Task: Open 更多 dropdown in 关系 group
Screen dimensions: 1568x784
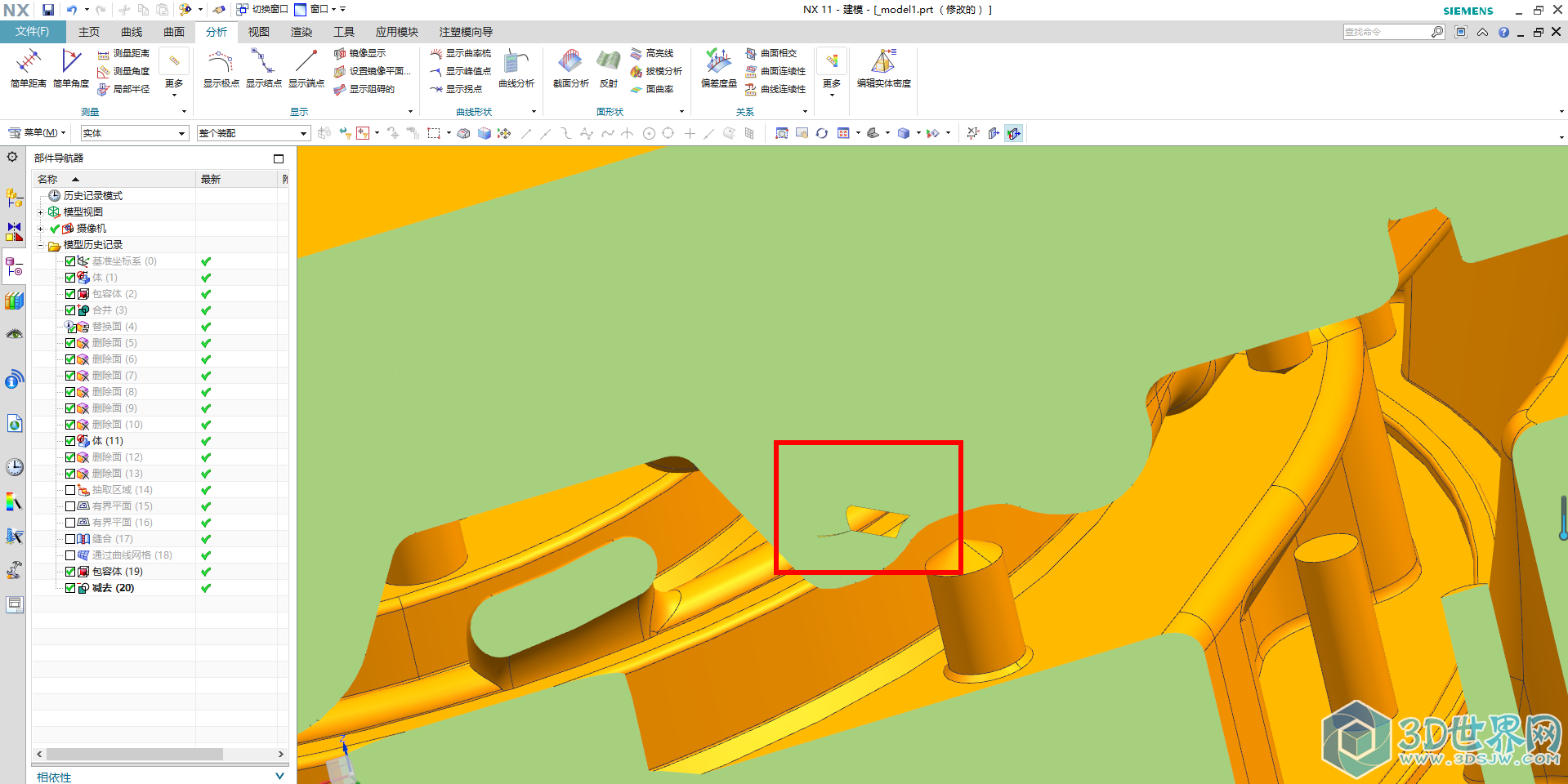Action: (832, 73)
